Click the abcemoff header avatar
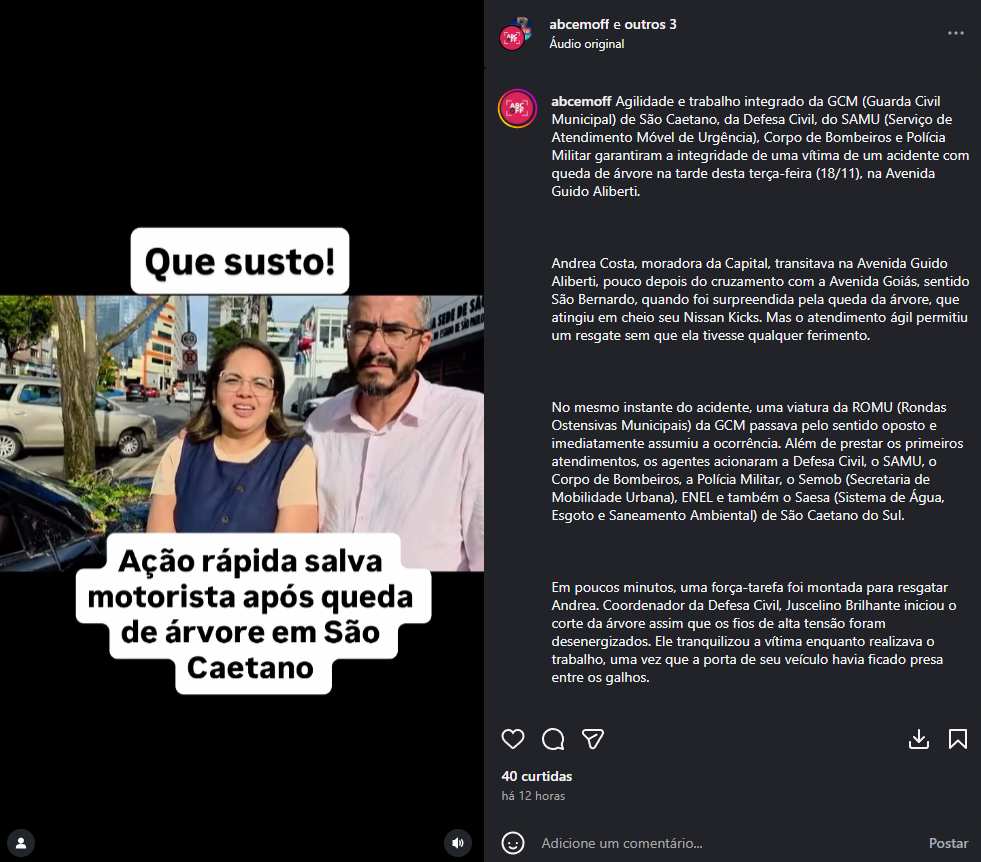 point(516,34)
